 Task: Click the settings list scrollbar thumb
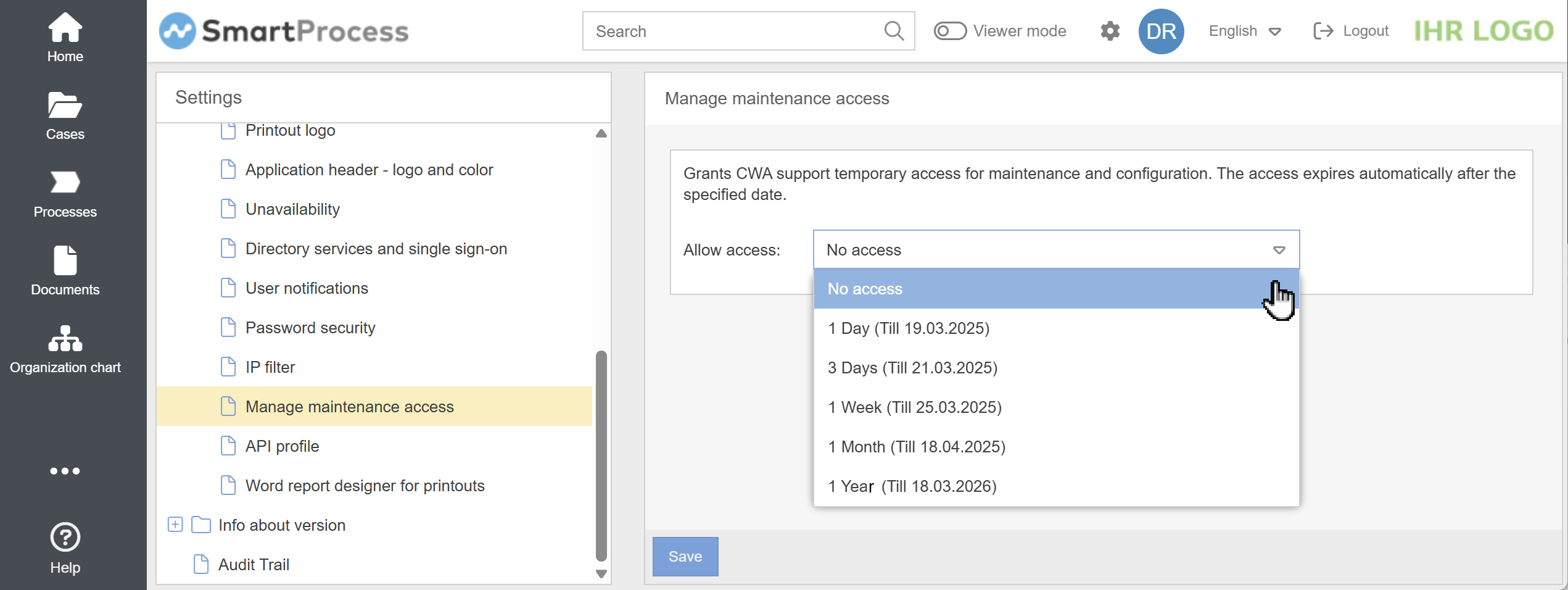click(x=601, y=455)
